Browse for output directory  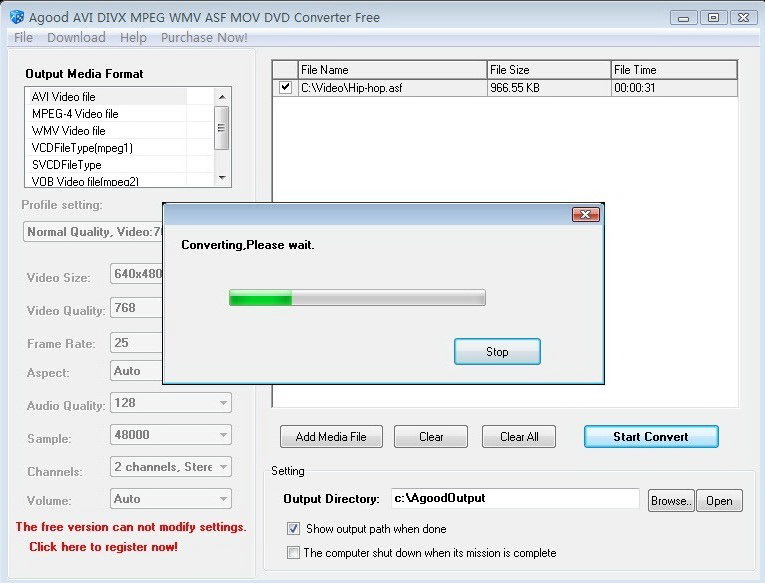(671, 501)
